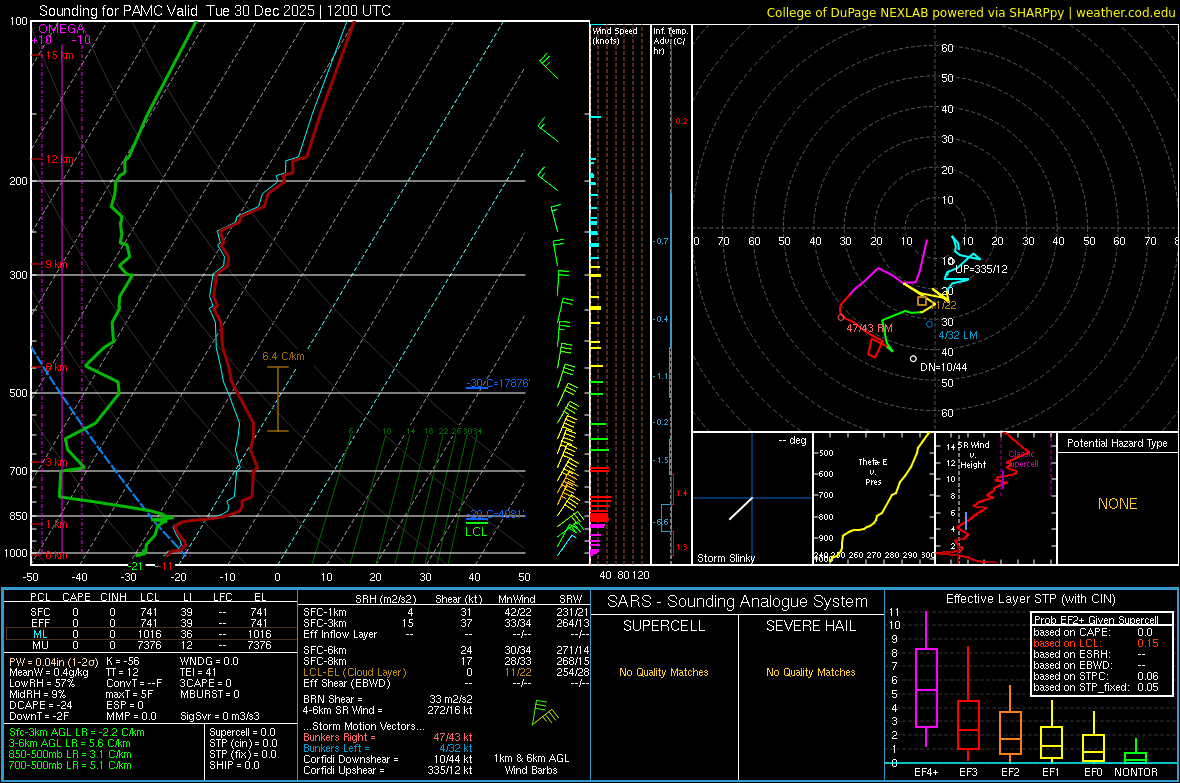The height and width of the screenshot is (783, 1180).
Task: Click Bunkers Left = 4/32 kt entry
Action: pos(388,748)
